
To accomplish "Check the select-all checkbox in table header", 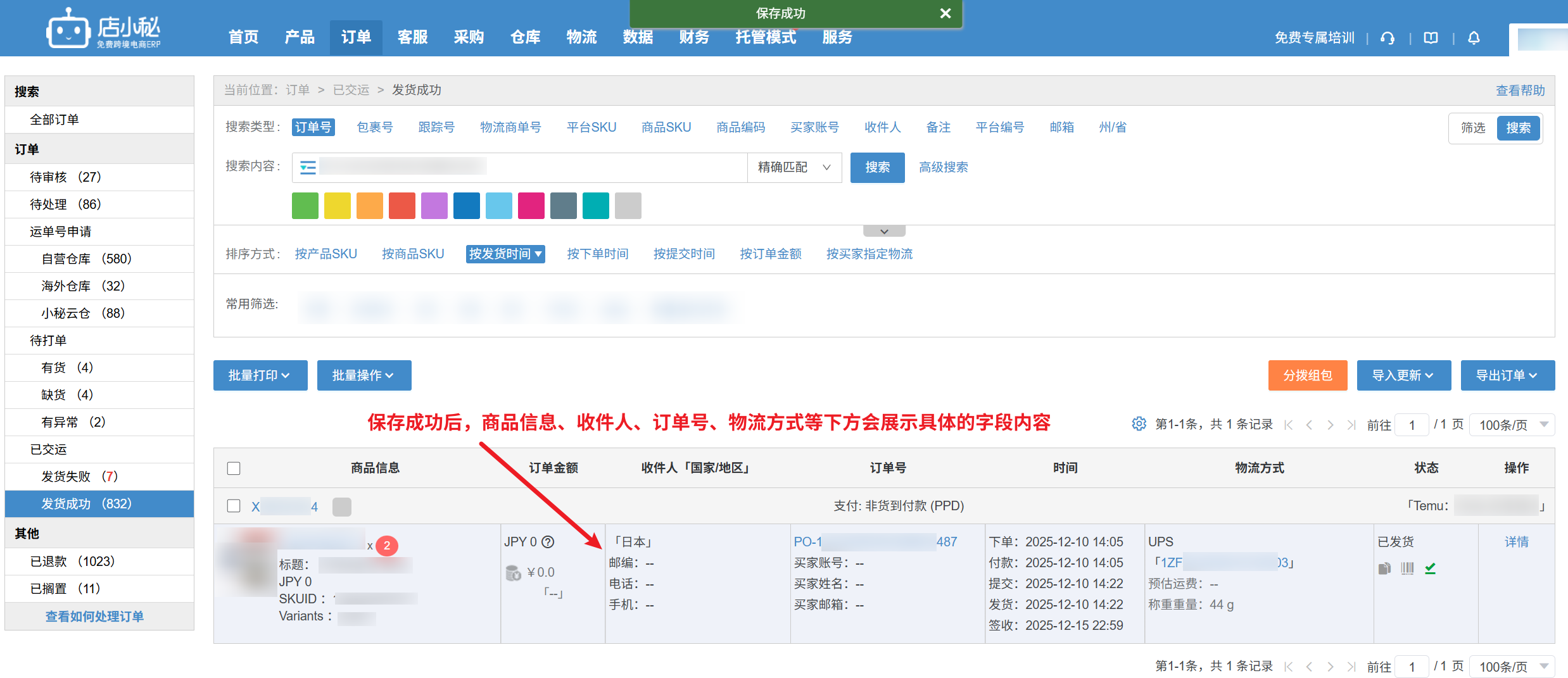I will tap(234, 468).
